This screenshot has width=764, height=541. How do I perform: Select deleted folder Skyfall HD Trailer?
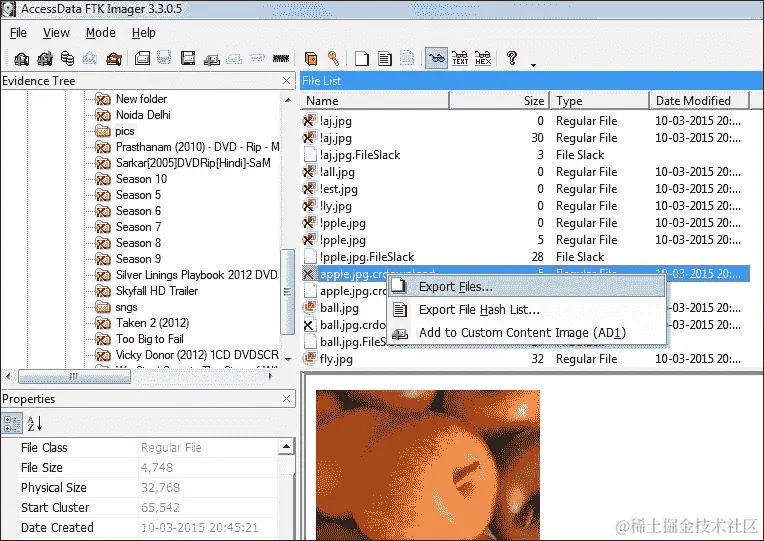156,291
